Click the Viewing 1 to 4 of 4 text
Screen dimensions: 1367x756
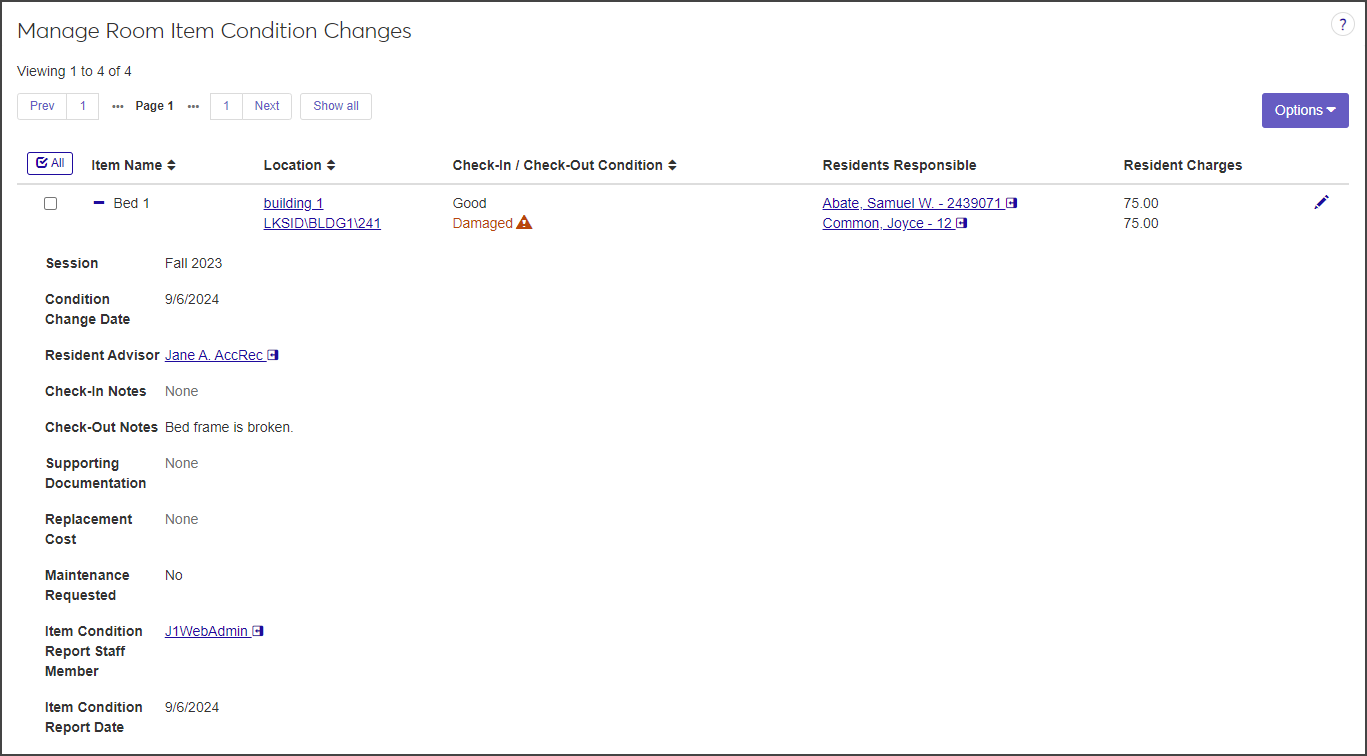click(x=74, y=71)
